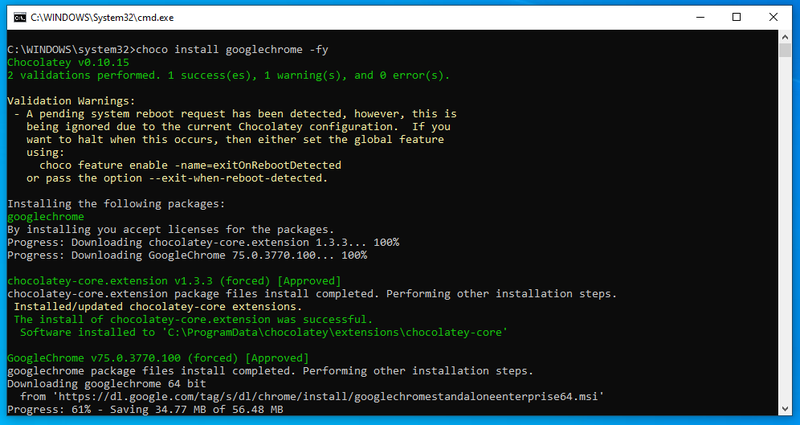
Task: Click the '--exit-when-reboot-detected' option line
Action: (x=177, y=178)
